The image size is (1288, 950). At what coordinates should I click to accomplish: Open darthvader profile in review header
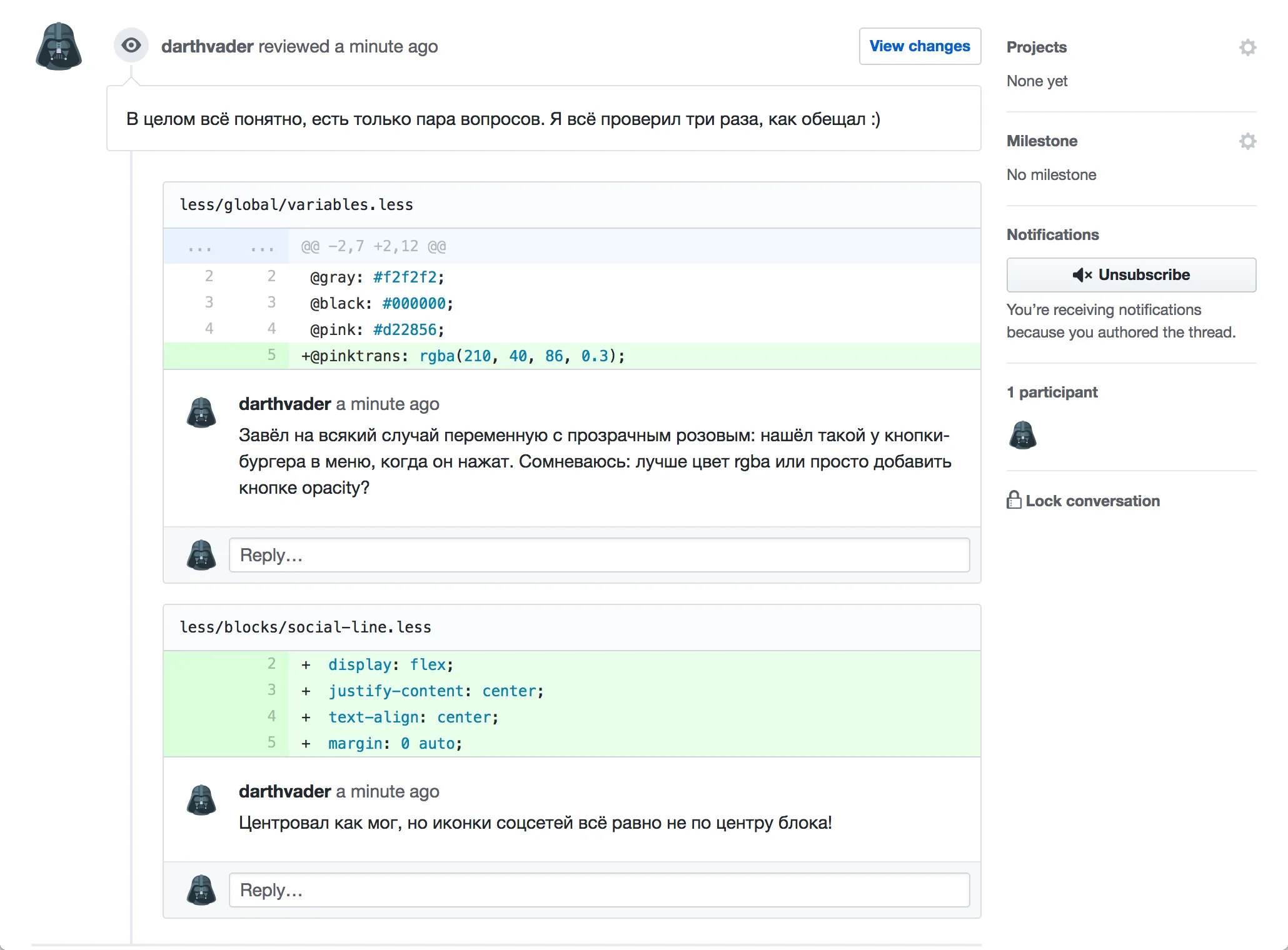207,47
